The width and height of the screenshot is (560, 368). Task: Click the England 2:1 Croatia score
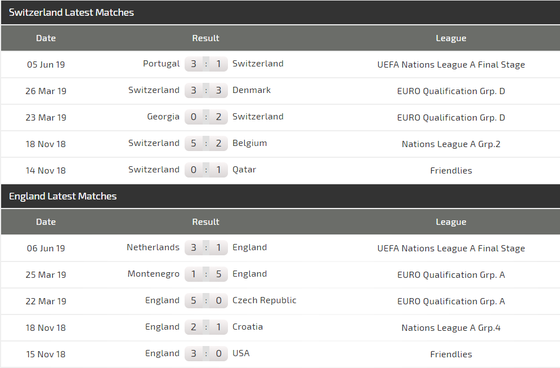tap(206, 327)
